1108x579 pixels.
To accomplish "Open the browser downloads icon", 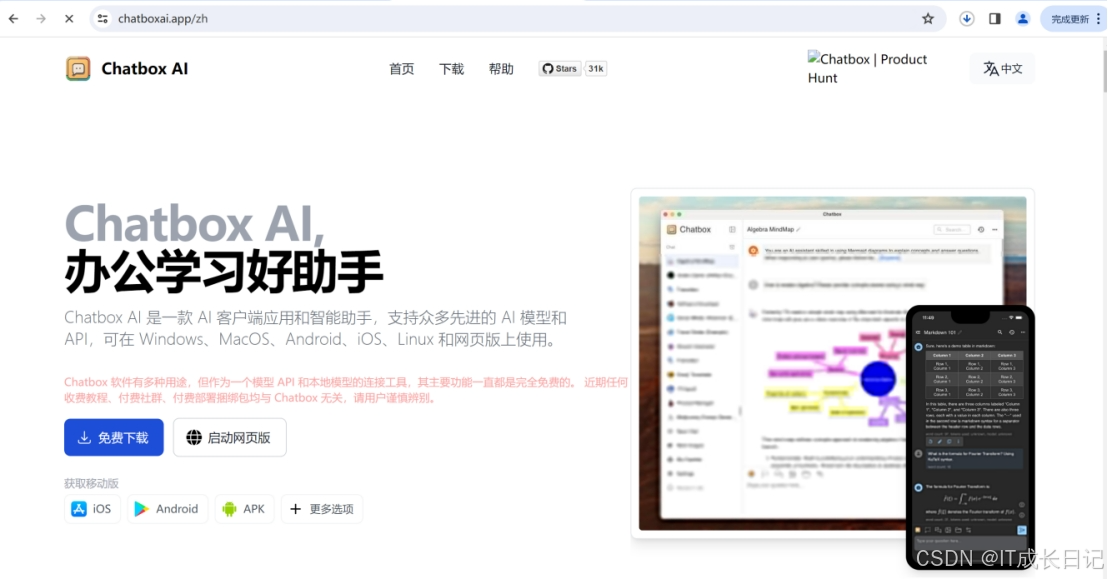I will click(x=967, y=19).
